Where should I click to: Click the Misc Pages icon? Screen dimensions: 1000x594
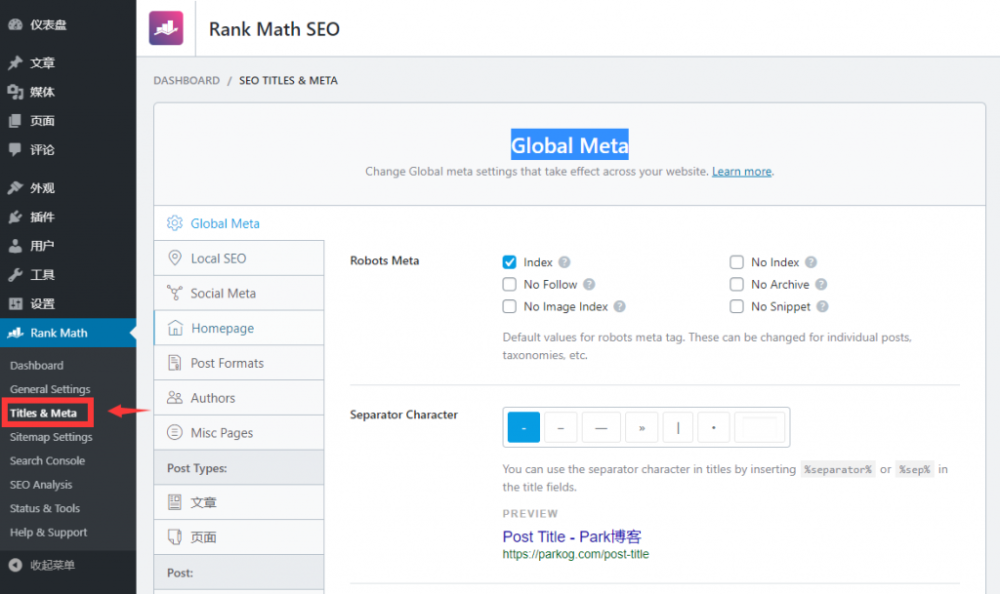(175, 433)
